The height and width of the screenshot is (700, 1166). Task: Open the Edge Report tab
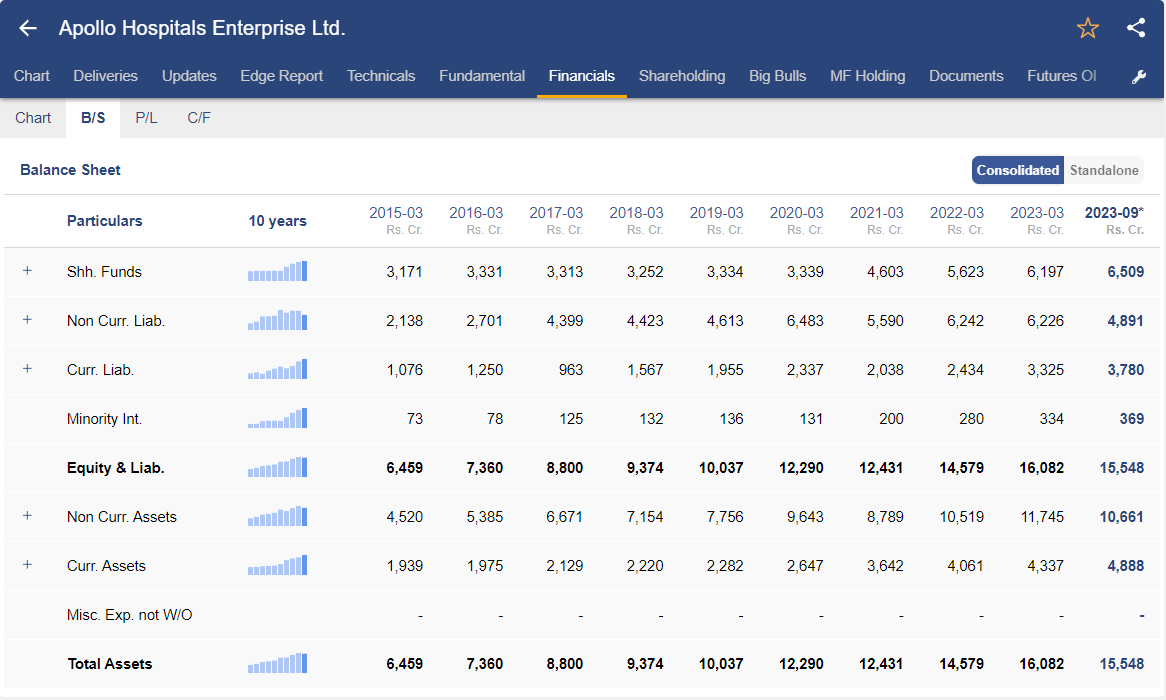click(x=281, y=76)
